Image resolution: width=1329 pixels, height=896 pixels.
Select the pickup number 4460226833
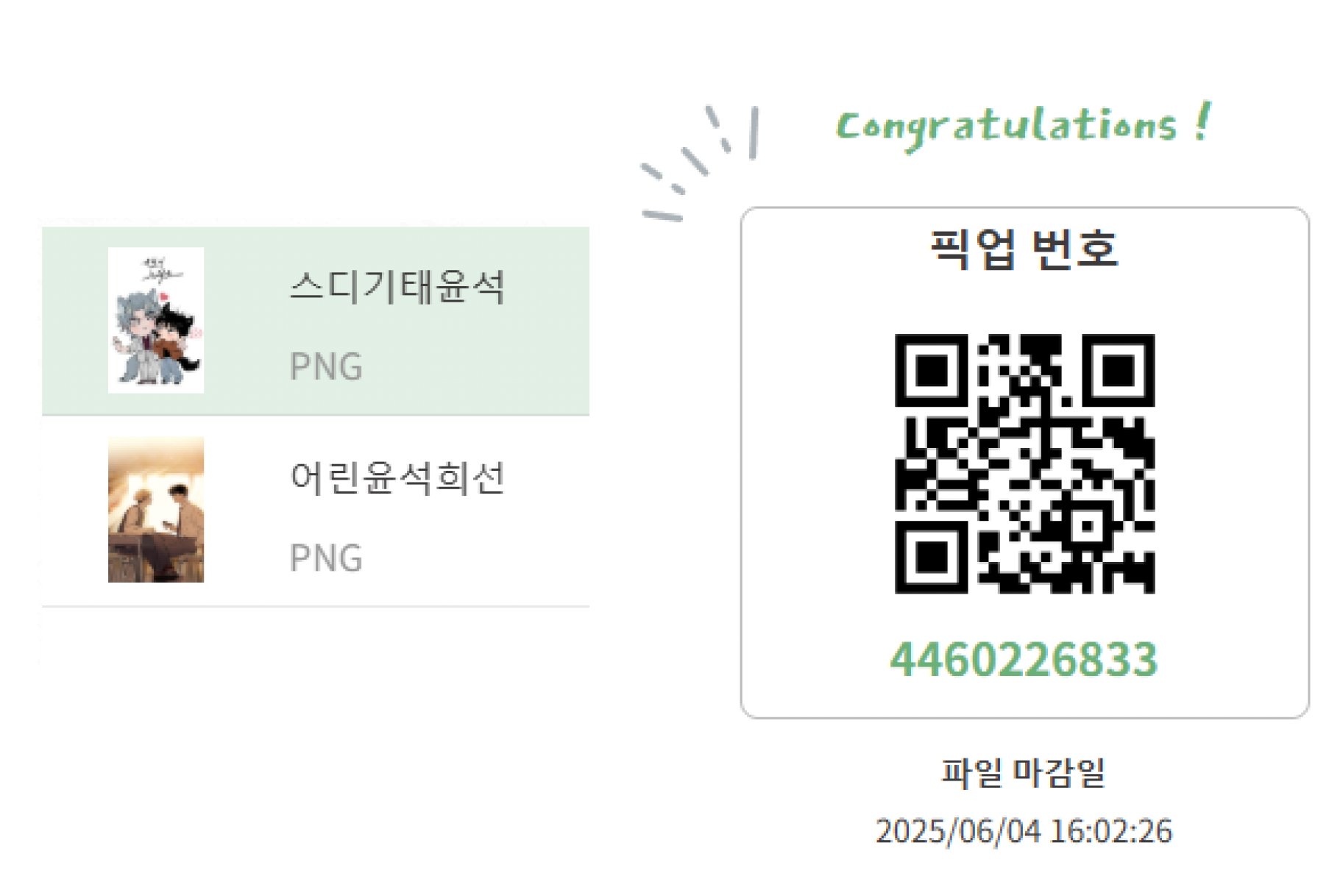(x=1024, y=659)
